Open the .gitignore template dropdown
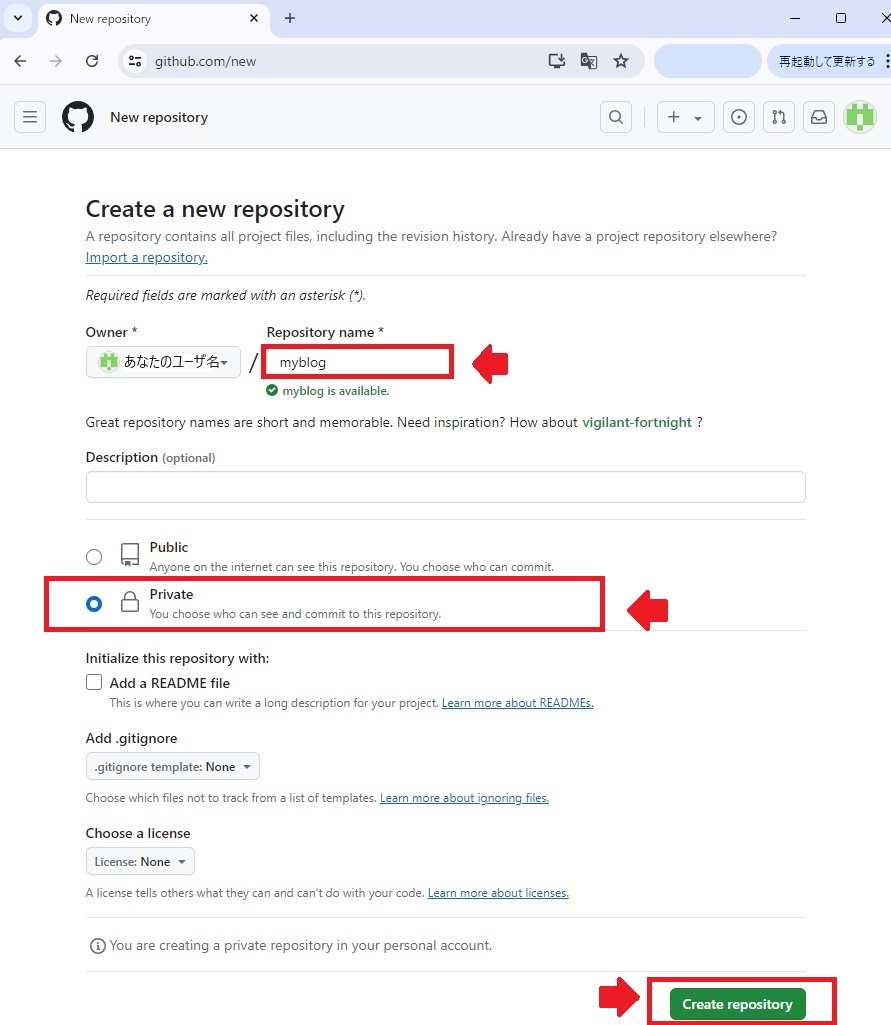 173,767
